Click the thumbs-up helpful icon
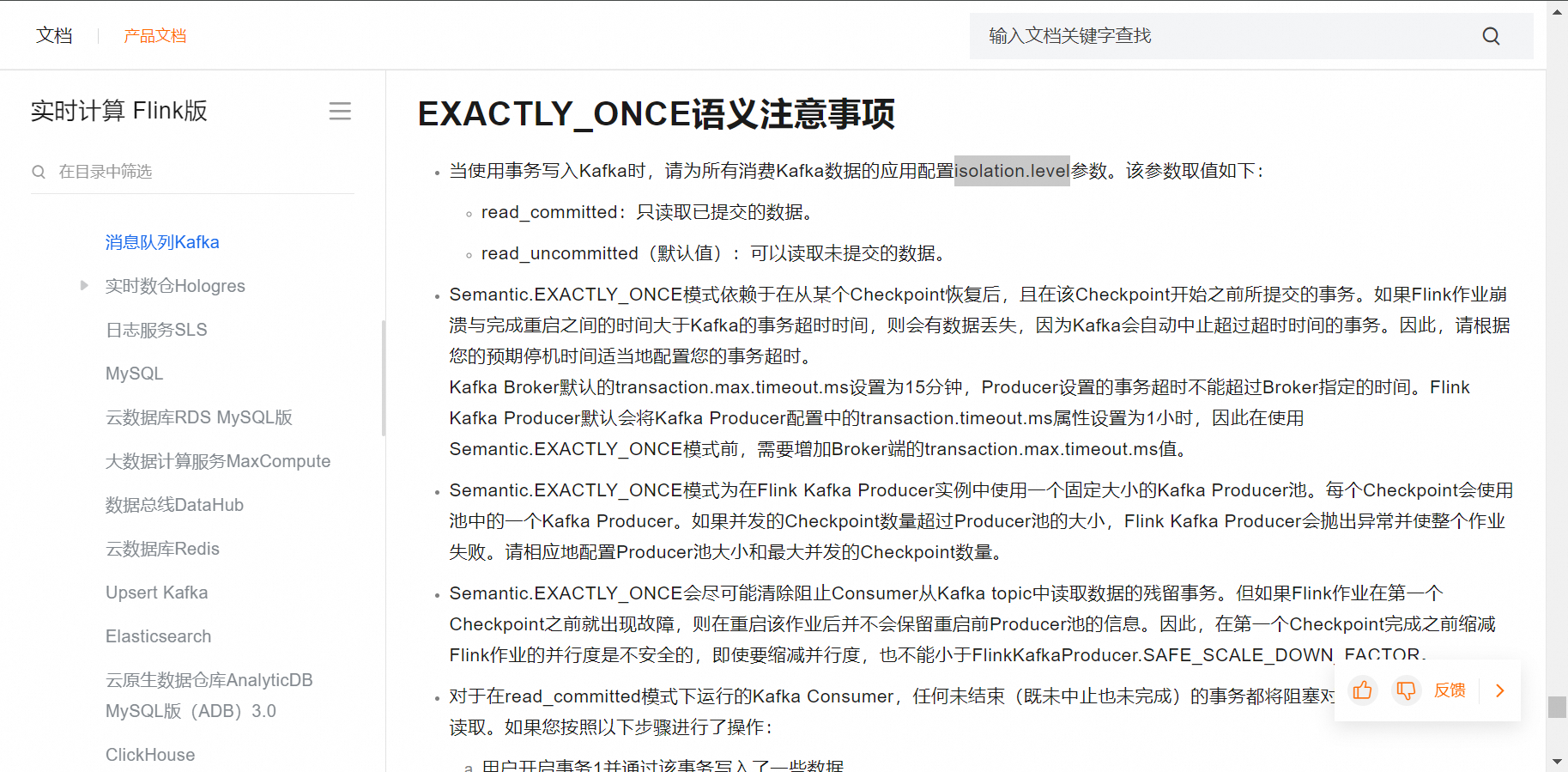This screenshot has height=772, width=1568. click(x=1362, y=690)
